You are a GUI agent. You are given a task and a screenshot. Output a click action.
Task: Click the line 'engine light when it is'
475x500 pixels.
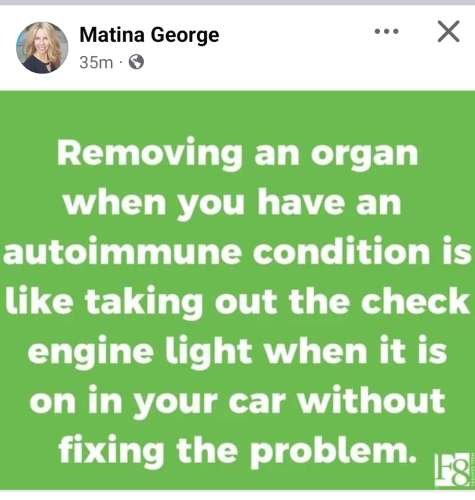coord(237,351)
